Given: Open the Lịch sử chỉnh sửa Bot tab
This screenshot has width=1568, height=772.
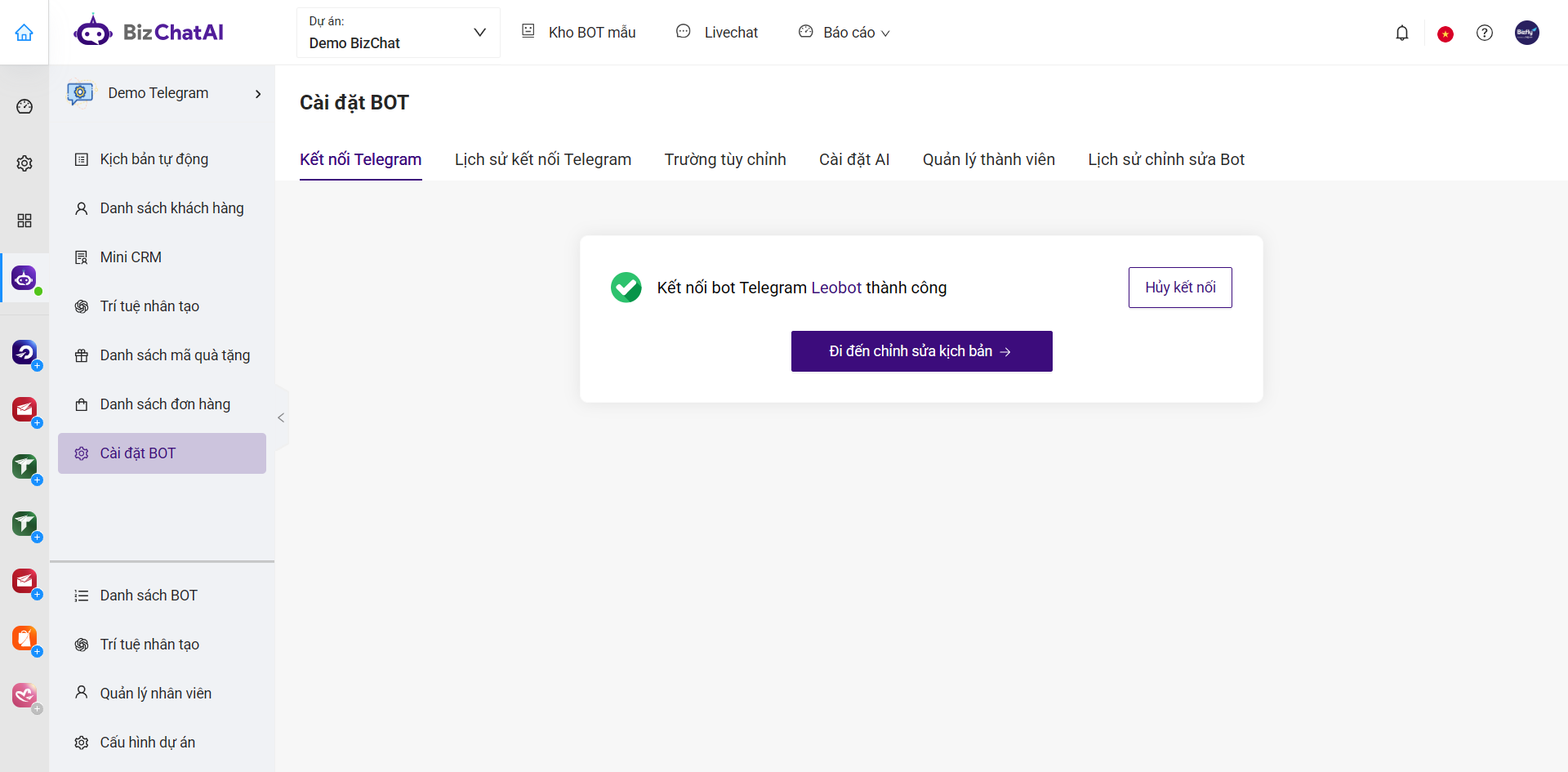Looking at the screenshot, I should [1166, 159].
